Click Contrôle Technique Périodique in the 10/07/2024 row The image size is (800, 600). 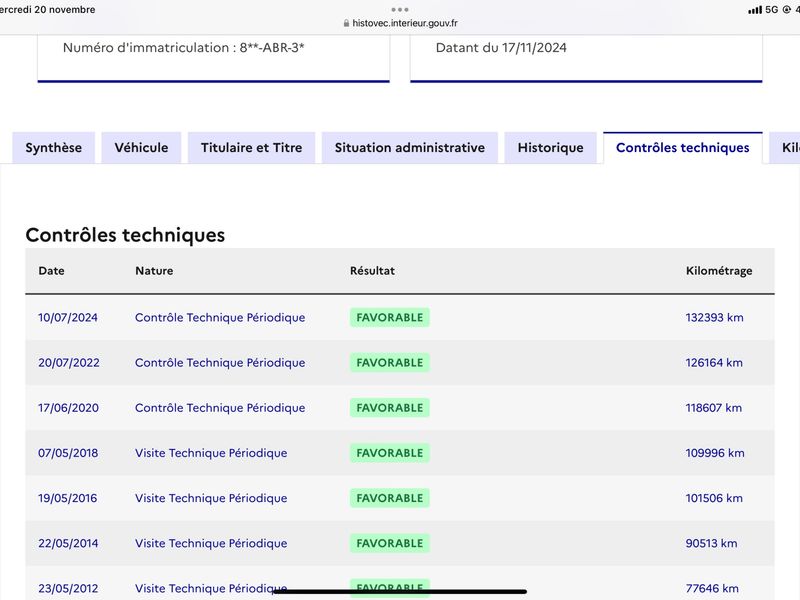[220, 317]
